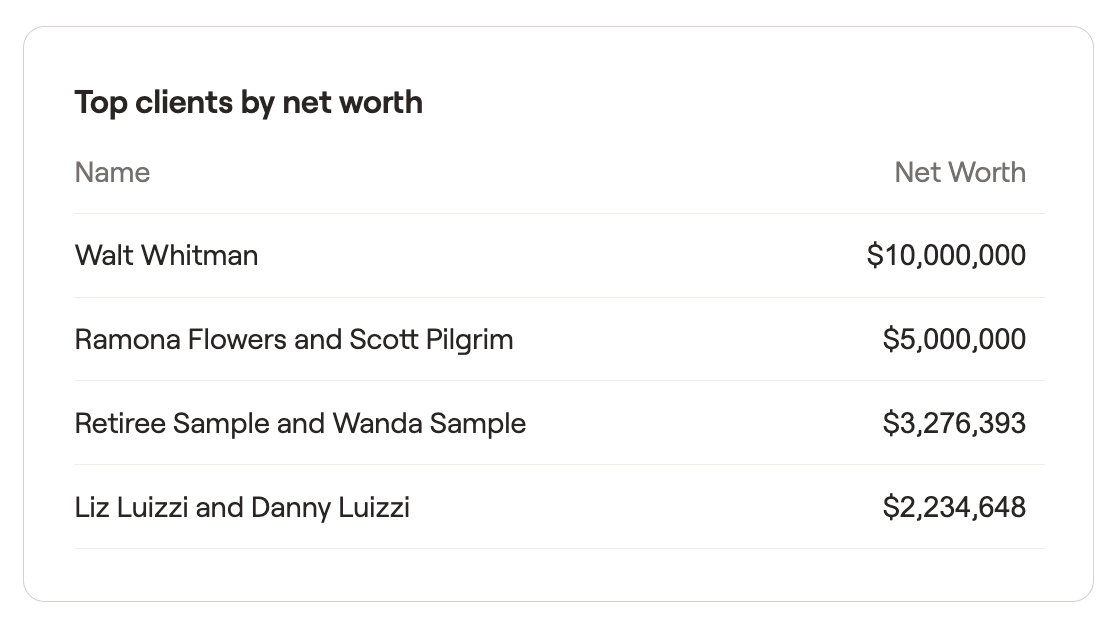Click the $3,276,393 net worth value

[x=954, y=424]
